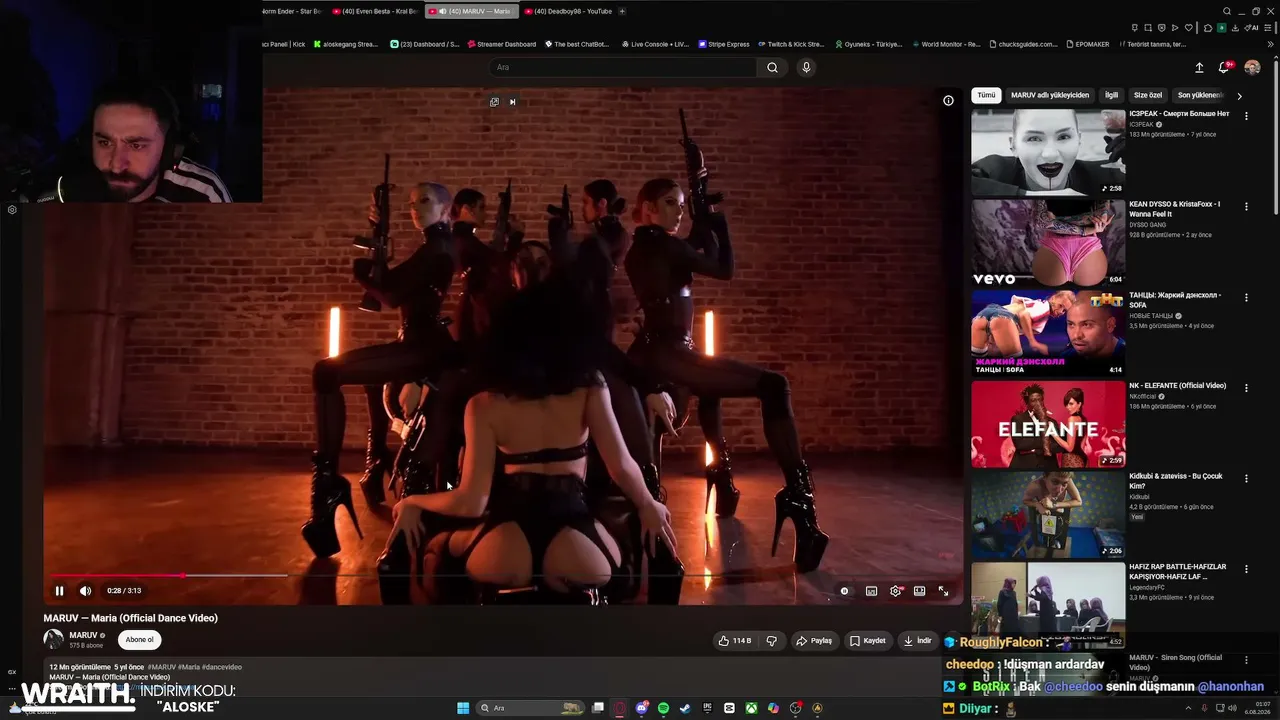
Task: Run search with the magnifier button
Action: coord(772,67)
